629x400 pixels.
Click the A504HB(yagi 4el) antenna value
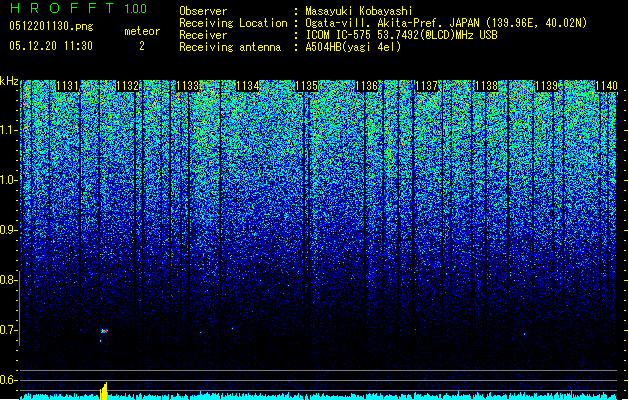(x=353, y=47)
